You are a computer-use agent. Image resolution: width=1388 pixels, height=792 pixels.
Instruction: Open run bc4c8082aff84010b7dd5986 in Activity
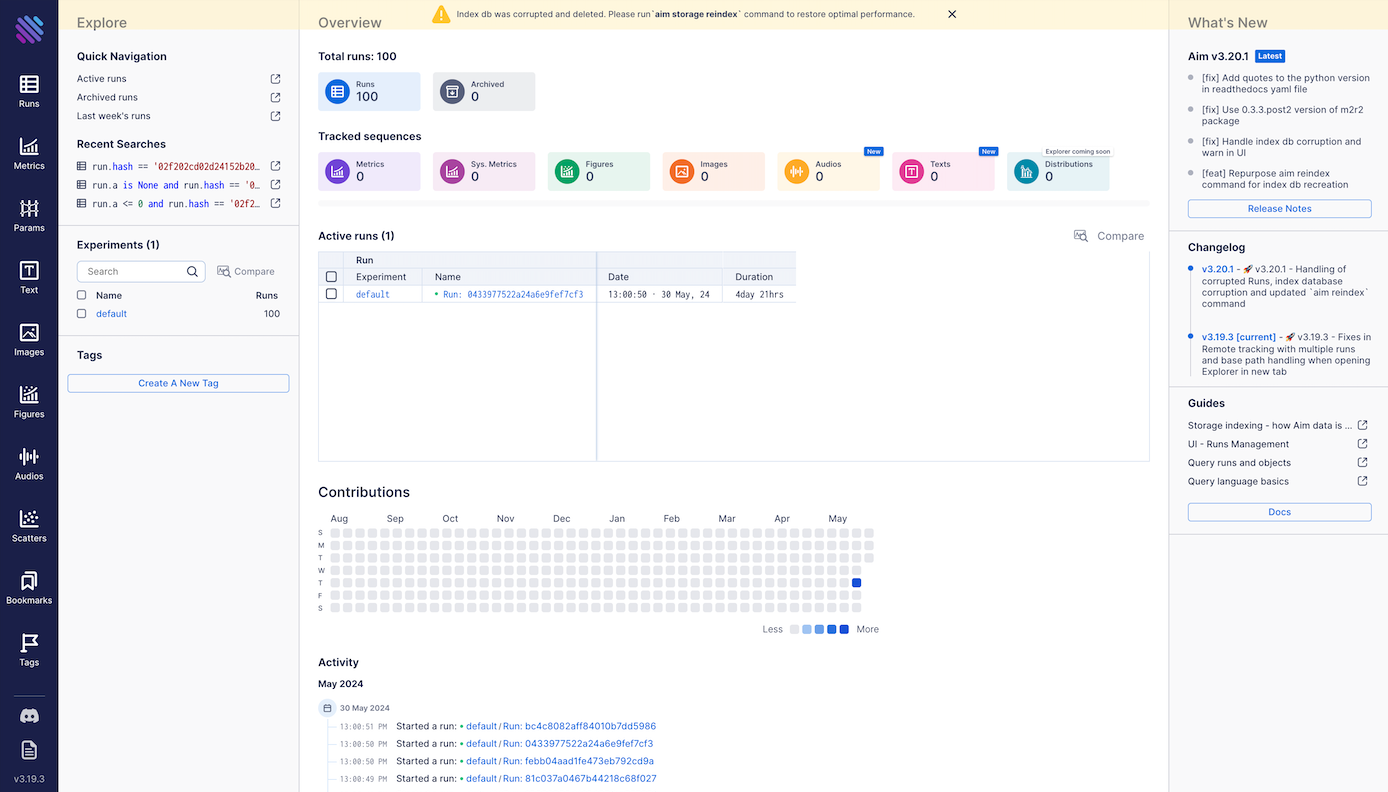[579, 726]
